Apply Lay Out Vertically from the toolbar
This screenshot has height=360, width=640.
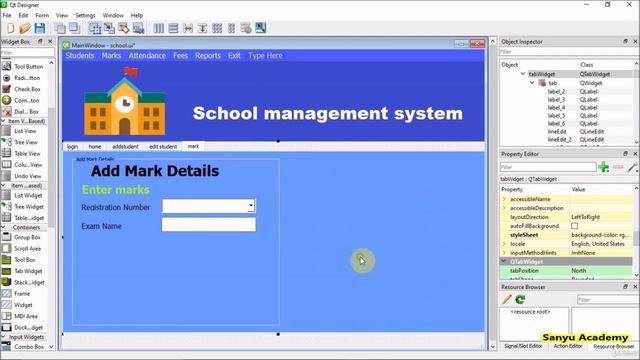pos(173,28)
